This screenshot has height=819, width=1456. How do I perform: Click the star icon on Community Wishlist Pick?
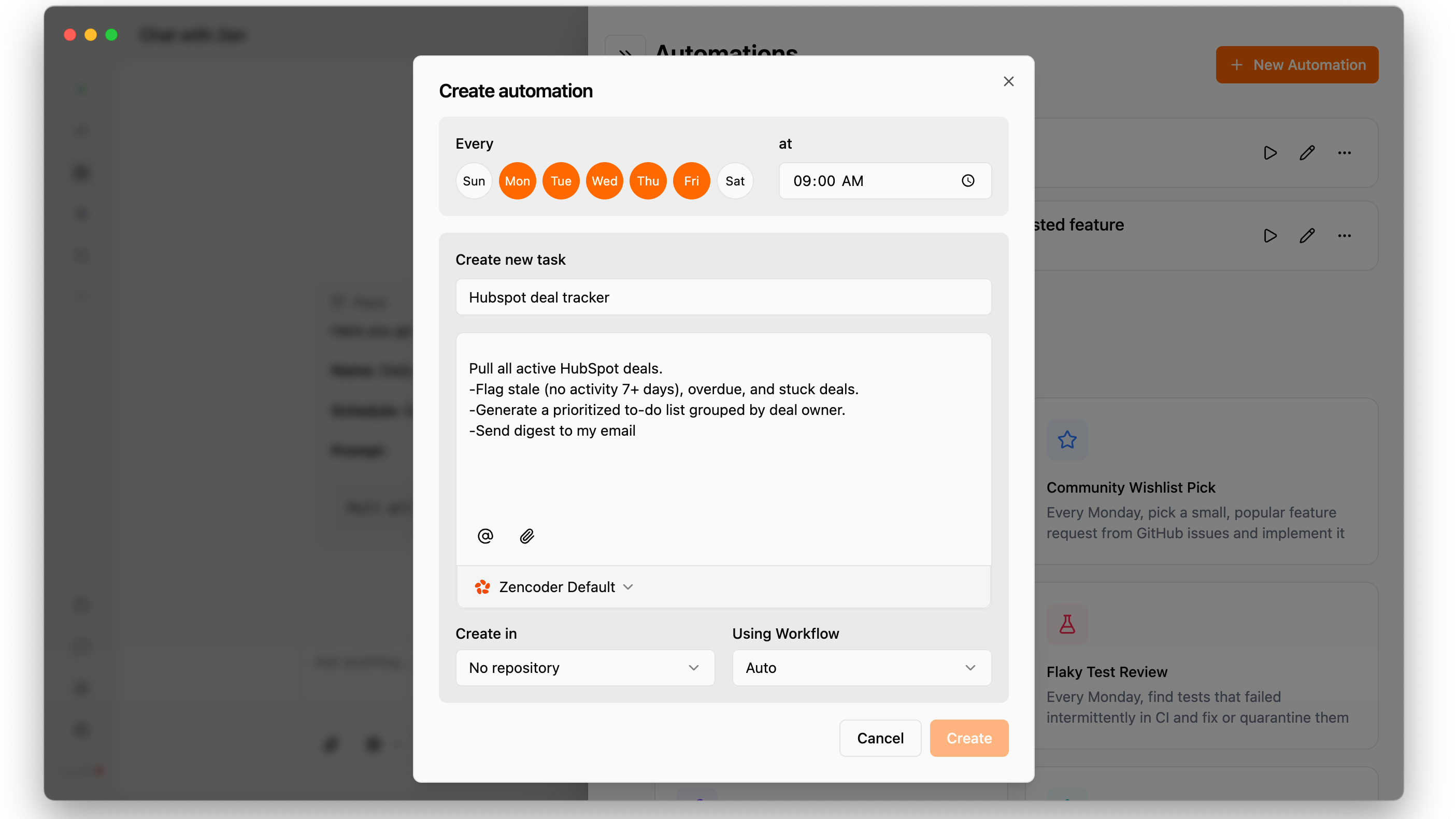click(1066, 440)
